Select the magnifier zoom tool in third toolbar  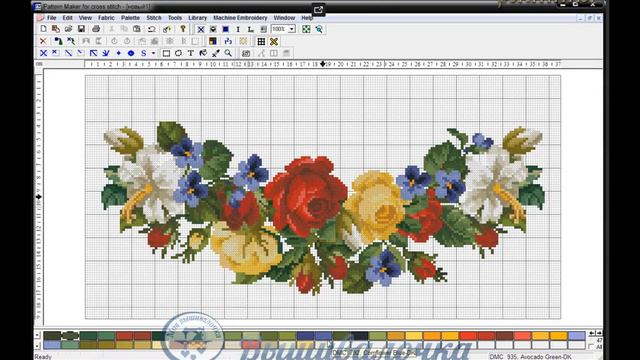point(228,53)
